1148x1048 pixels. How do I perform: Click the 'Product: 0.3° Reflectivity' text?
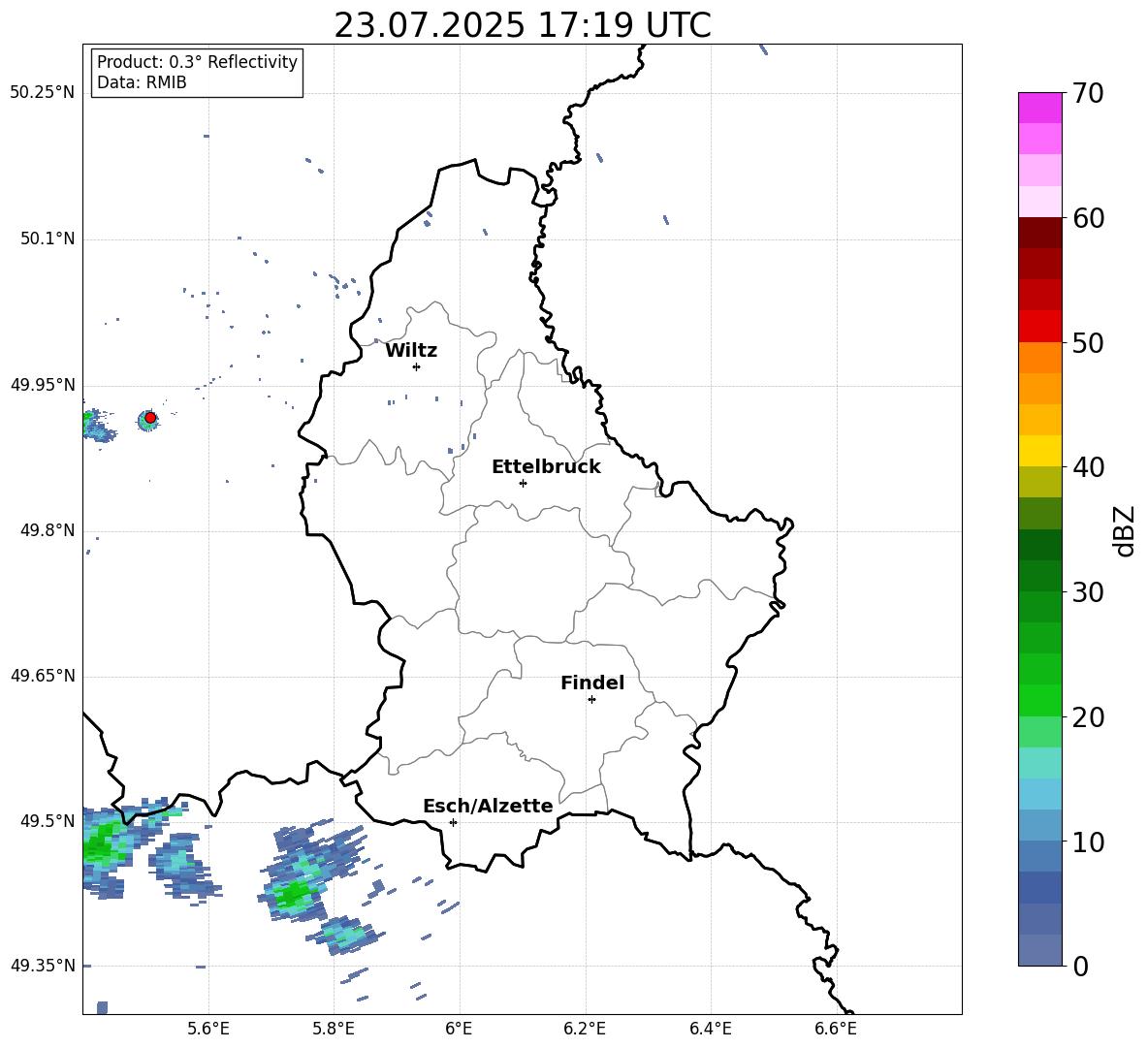coord(197,62)
